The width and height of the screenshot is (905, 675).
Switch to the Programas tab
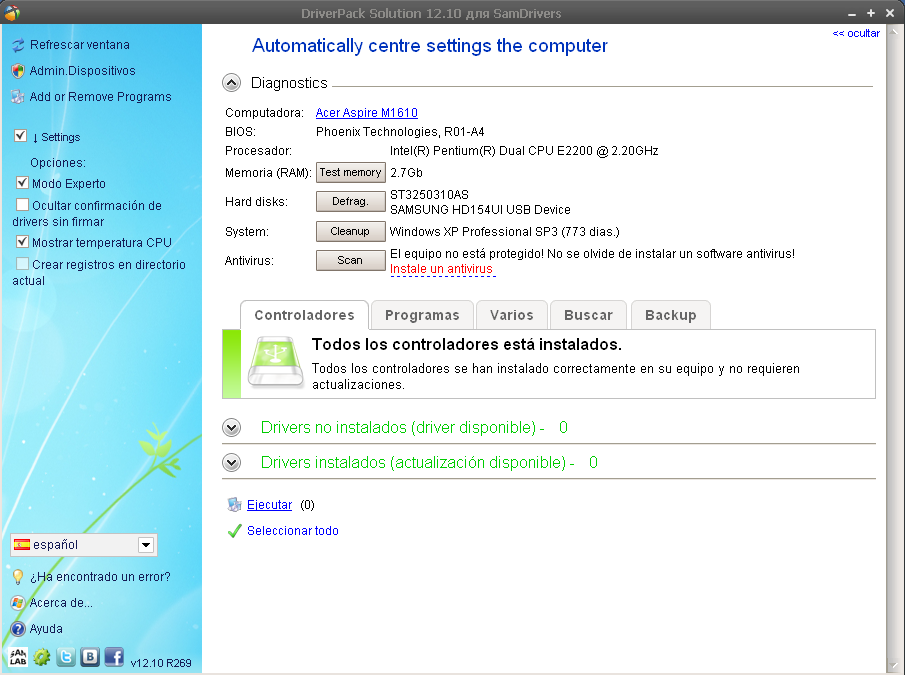[421, 314]
